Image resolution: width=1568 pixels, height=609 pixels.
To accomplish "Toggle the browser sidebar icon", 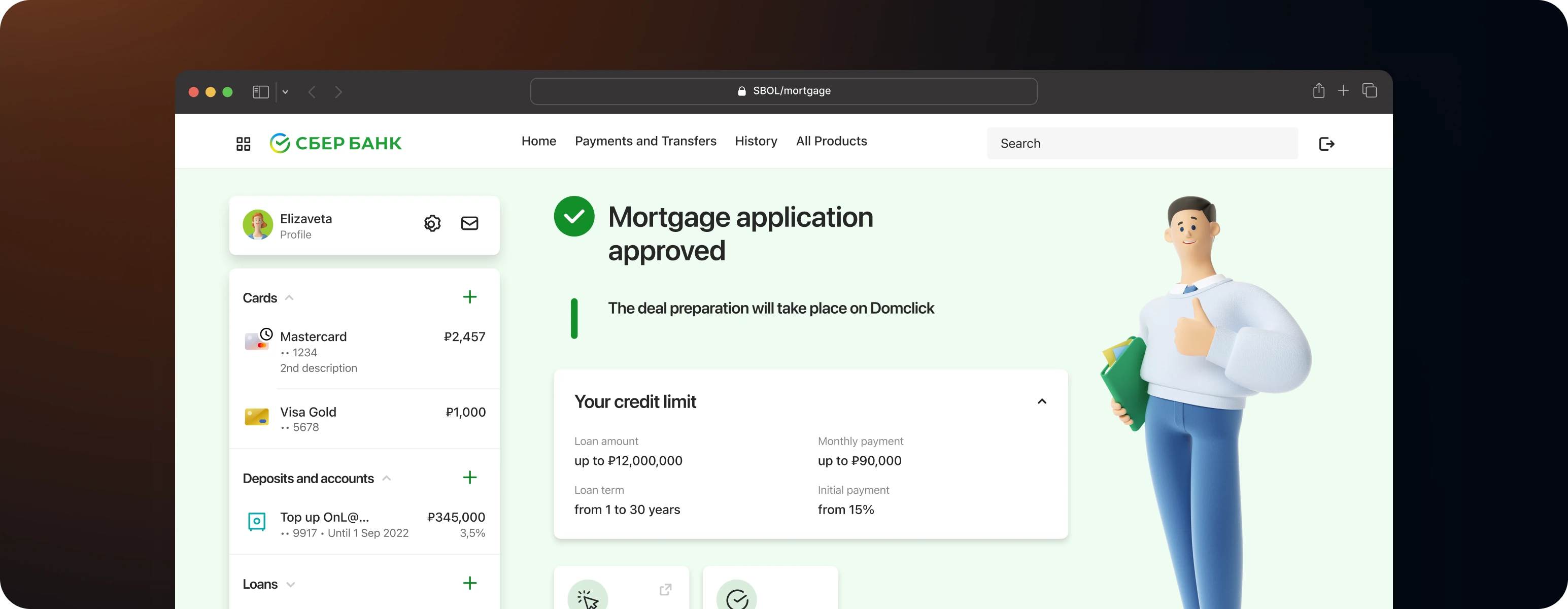I will 260,92.
